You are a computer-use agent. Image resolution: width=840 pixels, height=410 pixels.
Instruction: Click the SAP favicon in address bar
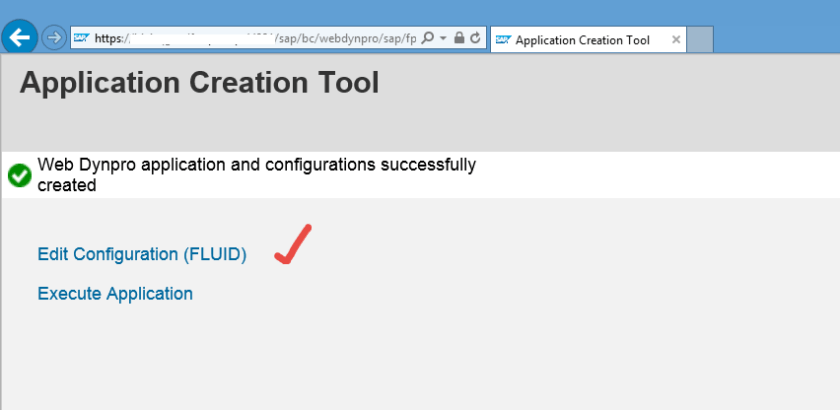[x=81, y=38]
